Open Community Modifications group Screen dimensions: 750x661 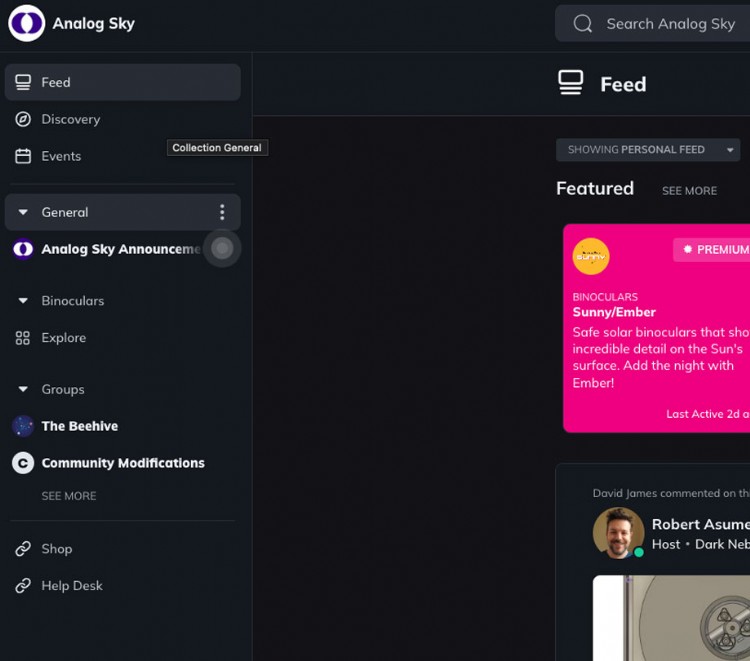[x=122, y=463]
